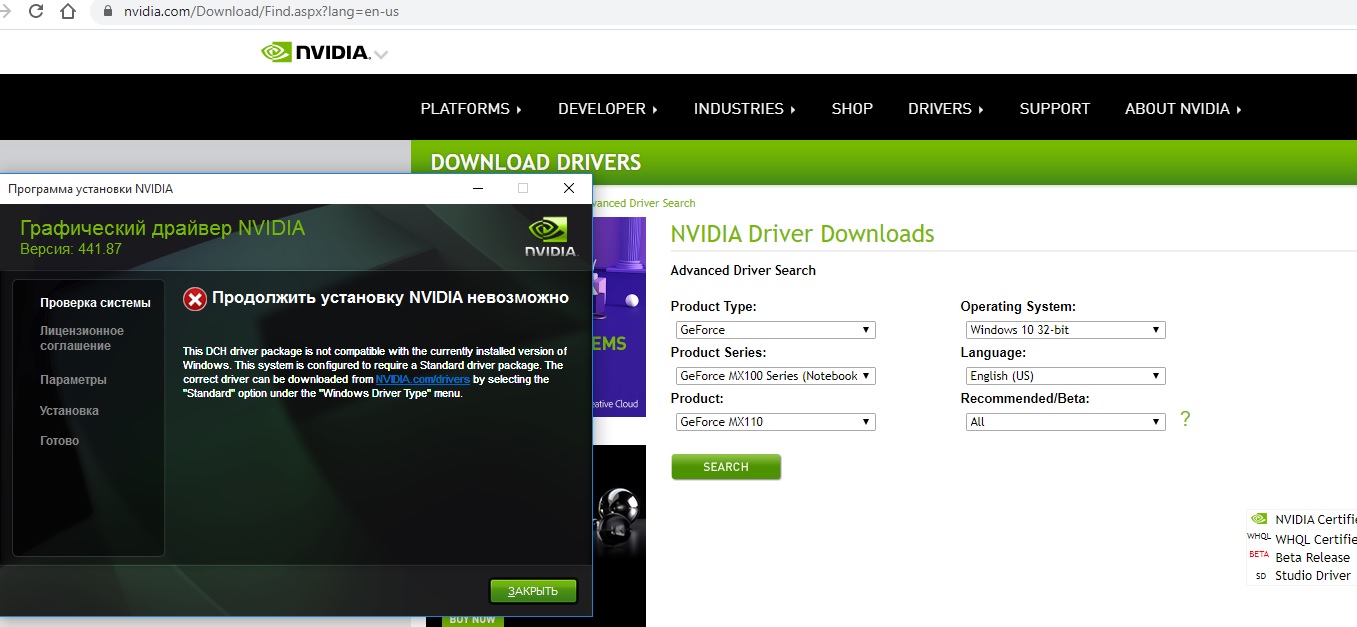The height and width of the screenshot is (627, 1357).
Task: Open the Product Type dropdown
Action: click(x=775, y=330)
